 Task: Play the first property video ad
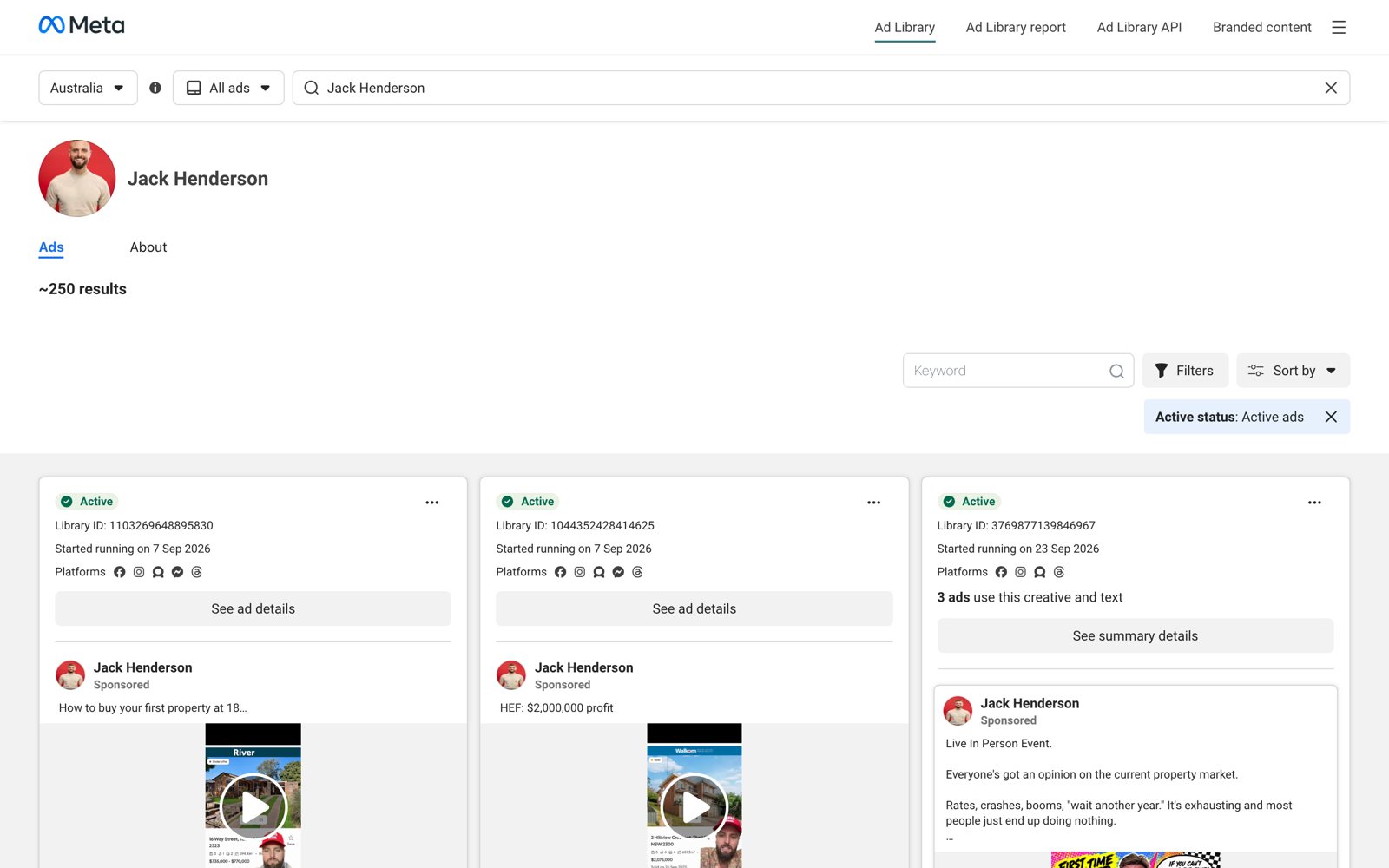click(253, 807)
